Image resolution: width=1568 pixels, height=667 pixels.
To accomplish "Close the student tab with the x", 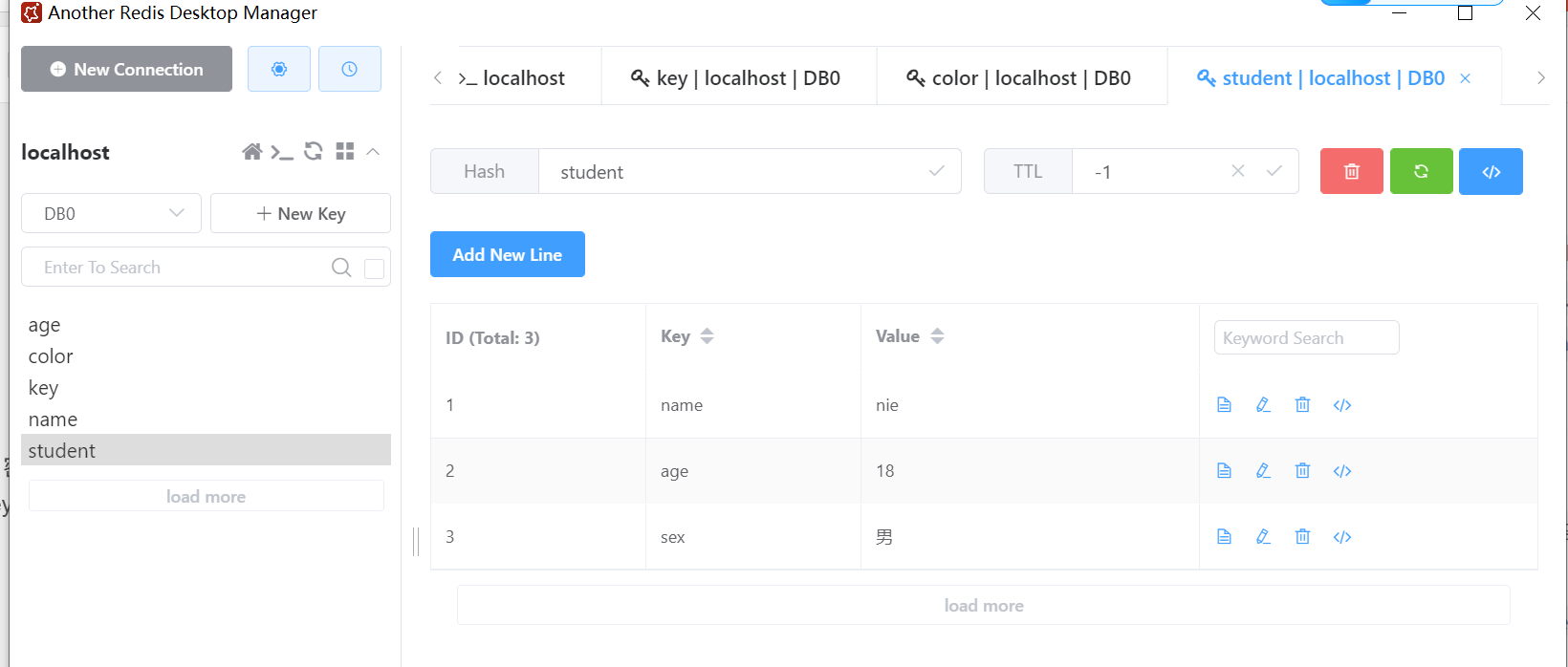I will point(1465,78).
